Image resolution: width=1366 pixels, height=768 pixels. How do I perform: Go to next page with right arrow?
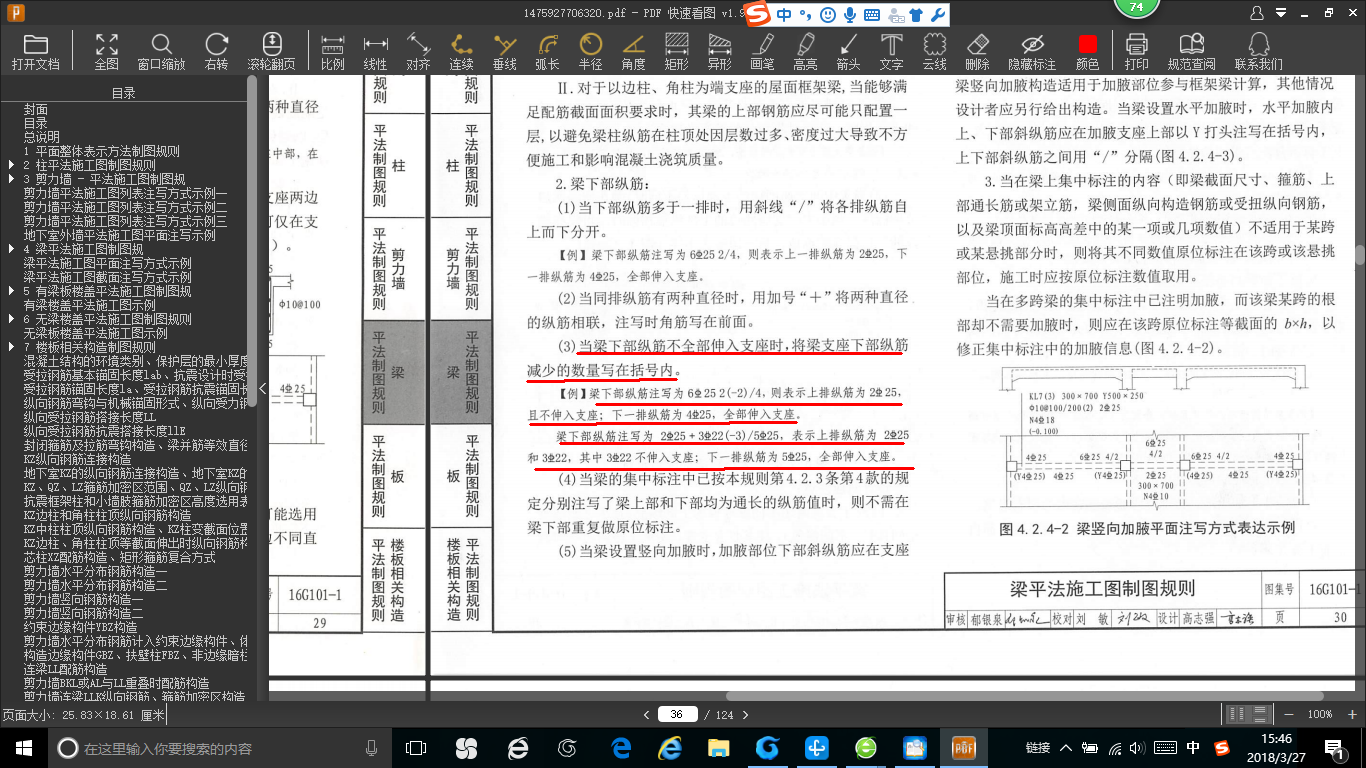pyautogui.click(x=747, y=714)
